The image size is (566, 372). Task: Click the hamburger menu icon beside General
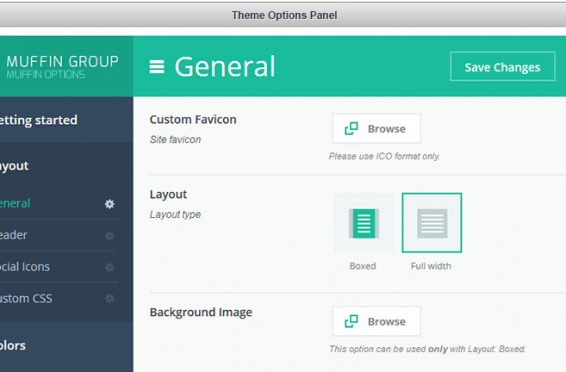157,67
